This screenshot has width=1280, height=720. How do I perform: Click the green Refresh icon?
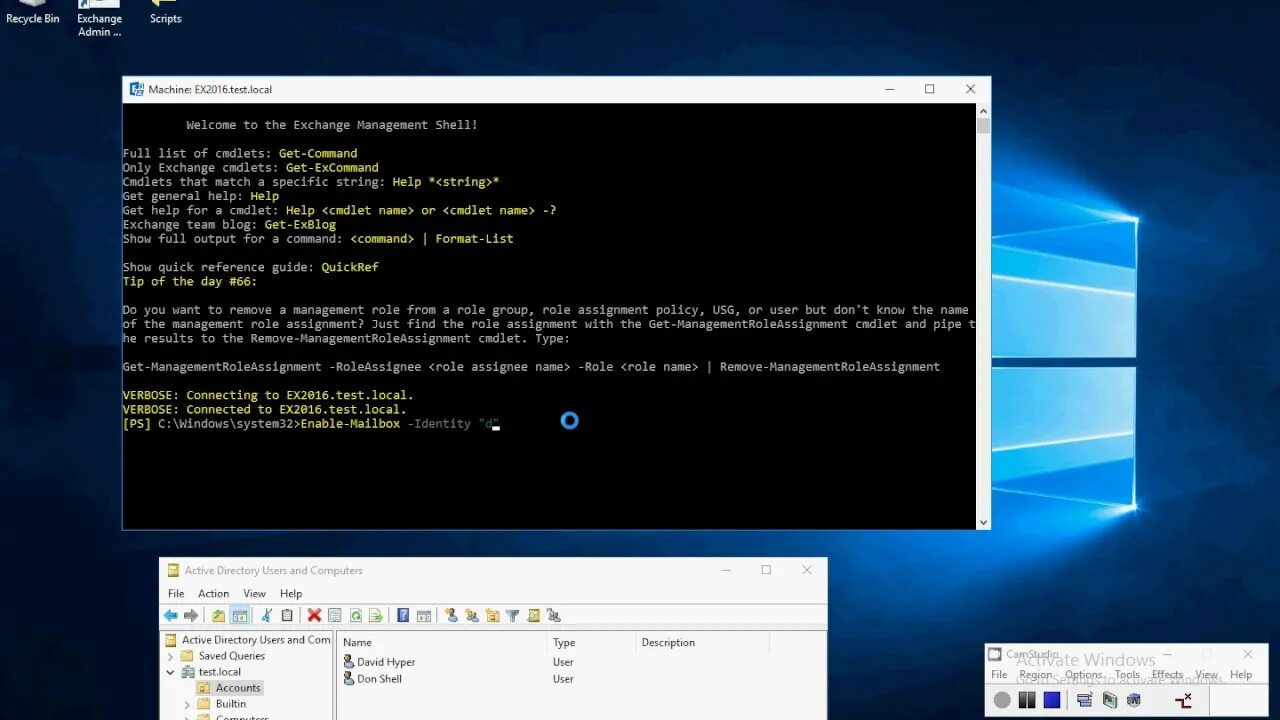tap(356, 616)
